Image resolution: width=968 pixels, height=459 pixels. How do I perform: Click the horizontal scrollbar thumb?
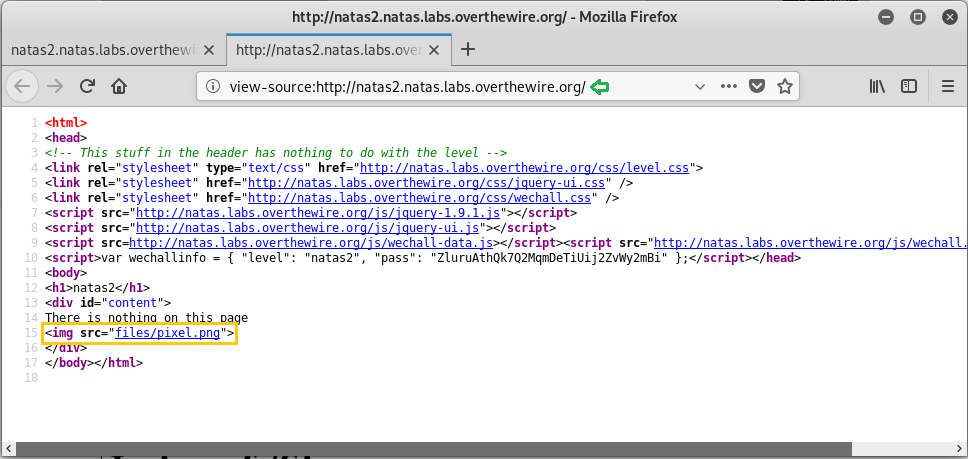(x=432, y=449)
